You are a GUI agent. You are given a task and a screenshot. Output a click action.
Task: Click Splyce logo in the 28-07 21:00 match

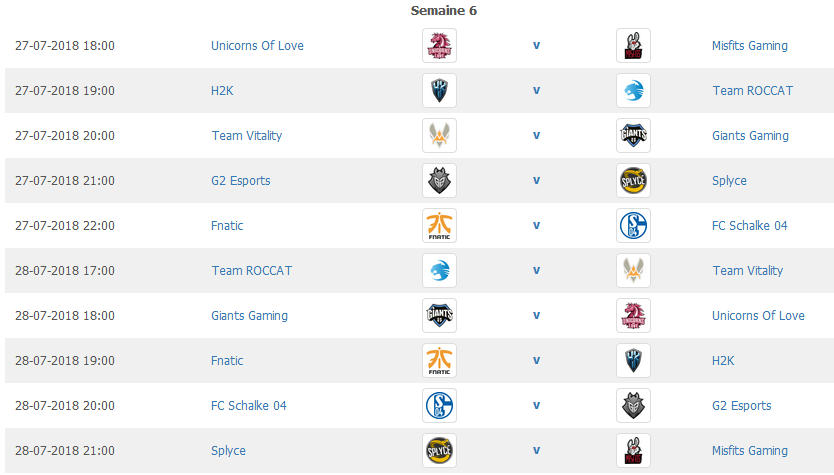point(439,451)
